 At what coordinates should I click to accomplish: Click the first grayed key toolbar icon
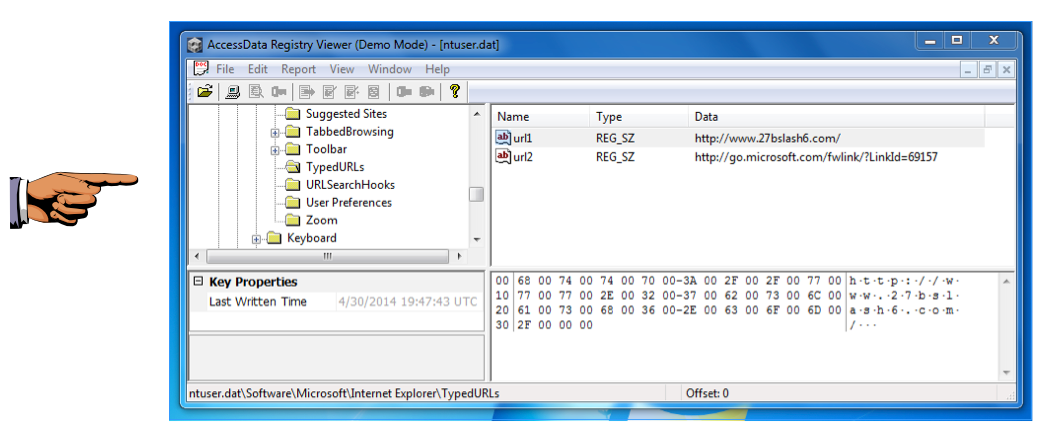279,91
